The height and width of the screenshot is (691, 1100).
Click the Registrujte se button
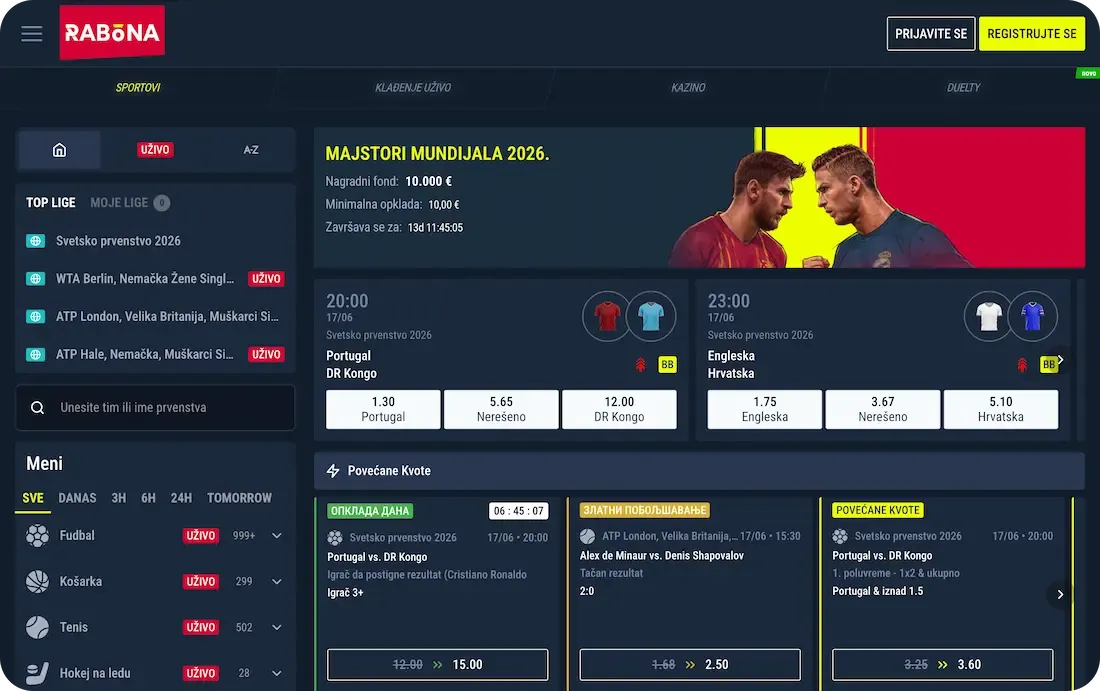pyautogui.click(x=1031, y=34)
